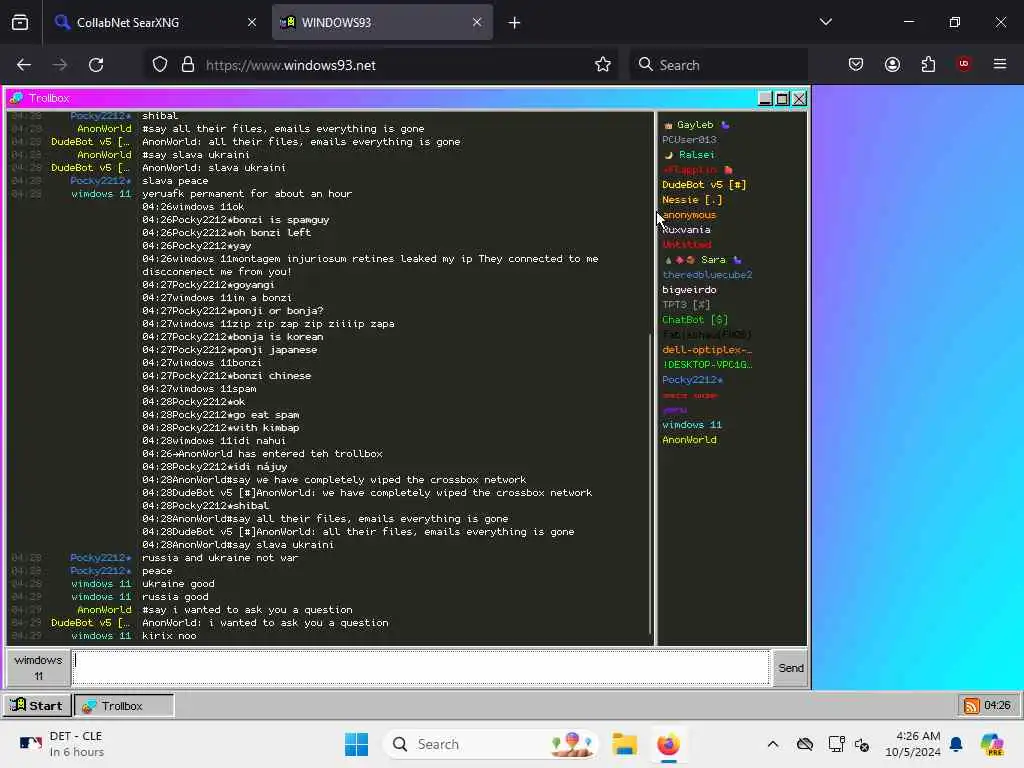Select user Ralsei in user list
The height and width of the screenshot is (768, 1024).
[690, 155]
